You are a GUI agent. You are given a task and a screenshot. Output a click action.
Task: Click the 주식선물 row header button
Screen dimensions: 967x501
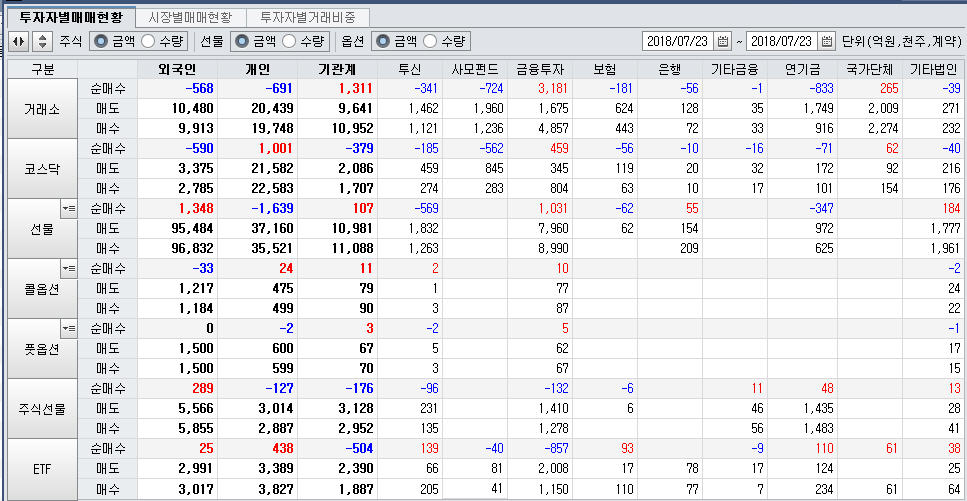pos(43,408)
